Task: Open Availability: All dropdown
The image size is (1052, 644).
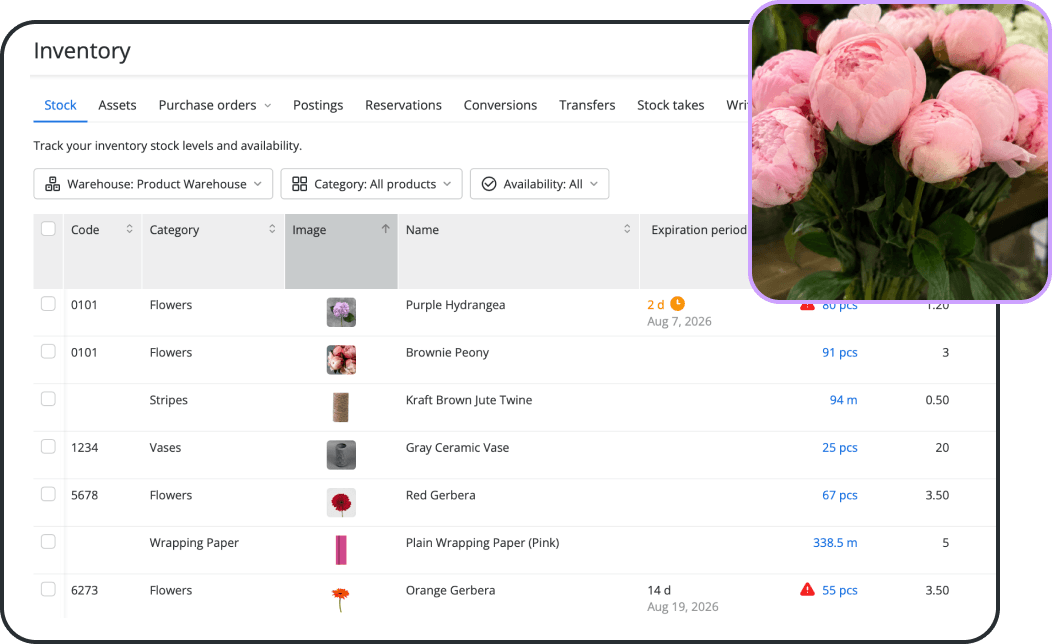Action: 539,184
